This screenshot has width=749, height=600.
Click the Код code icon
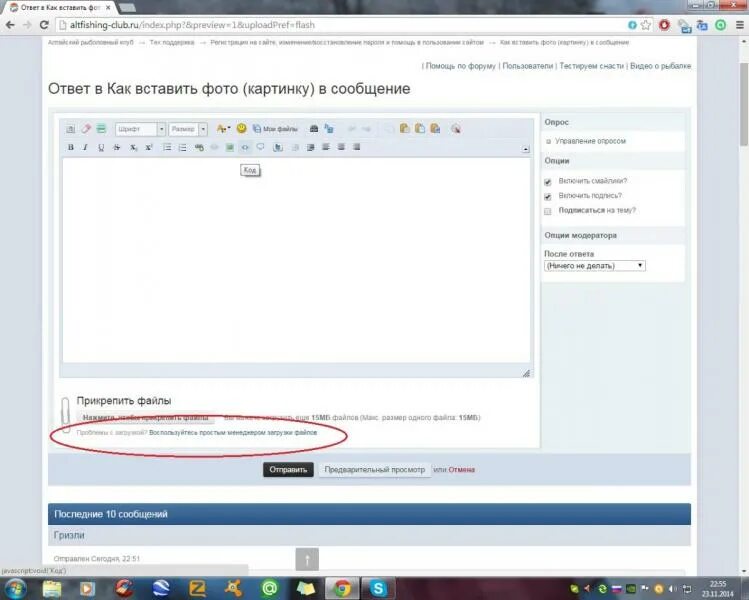[x=245, y=147]
